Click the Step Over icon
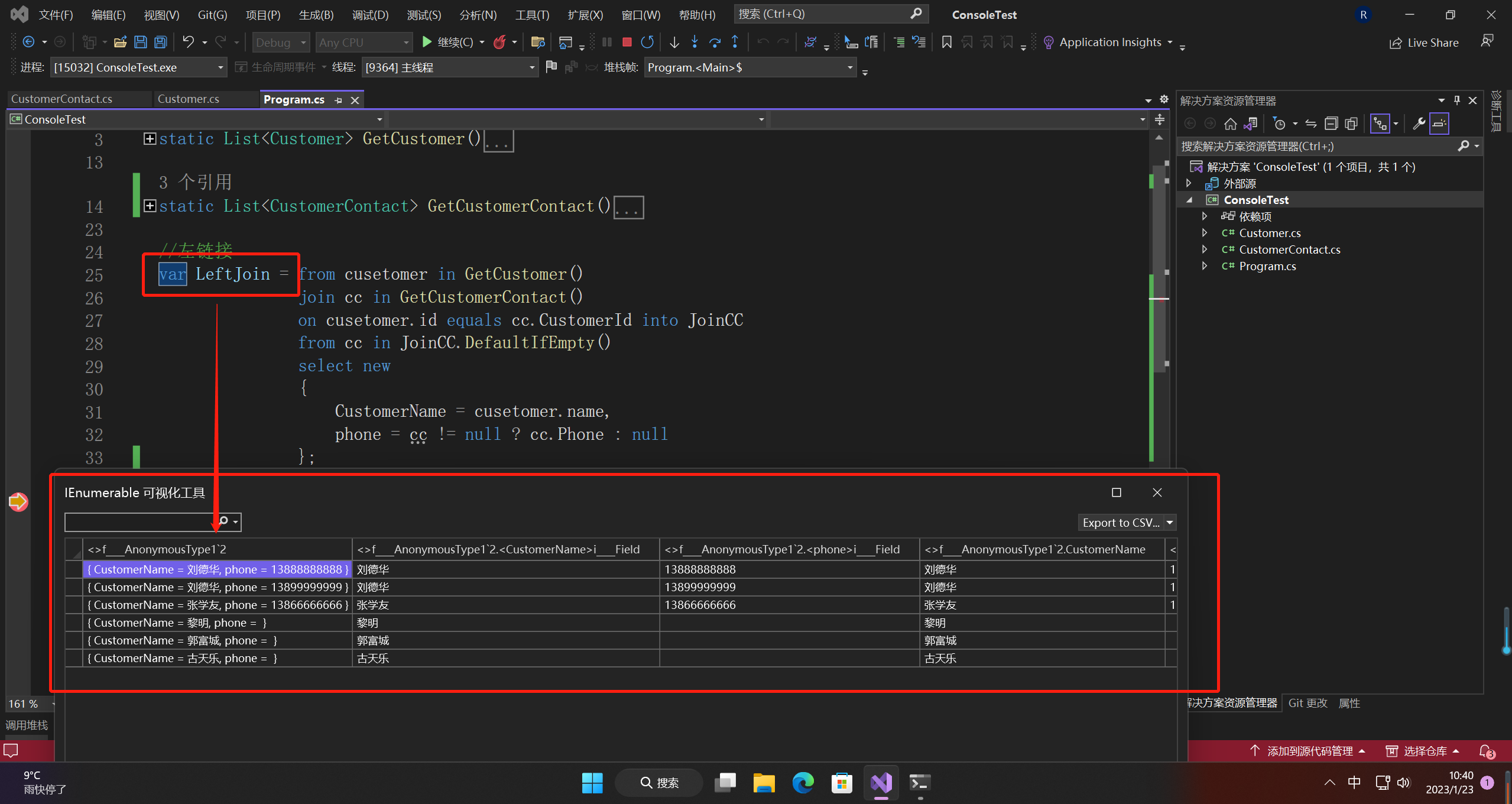The image size is (1512, 804). [715, 42]
